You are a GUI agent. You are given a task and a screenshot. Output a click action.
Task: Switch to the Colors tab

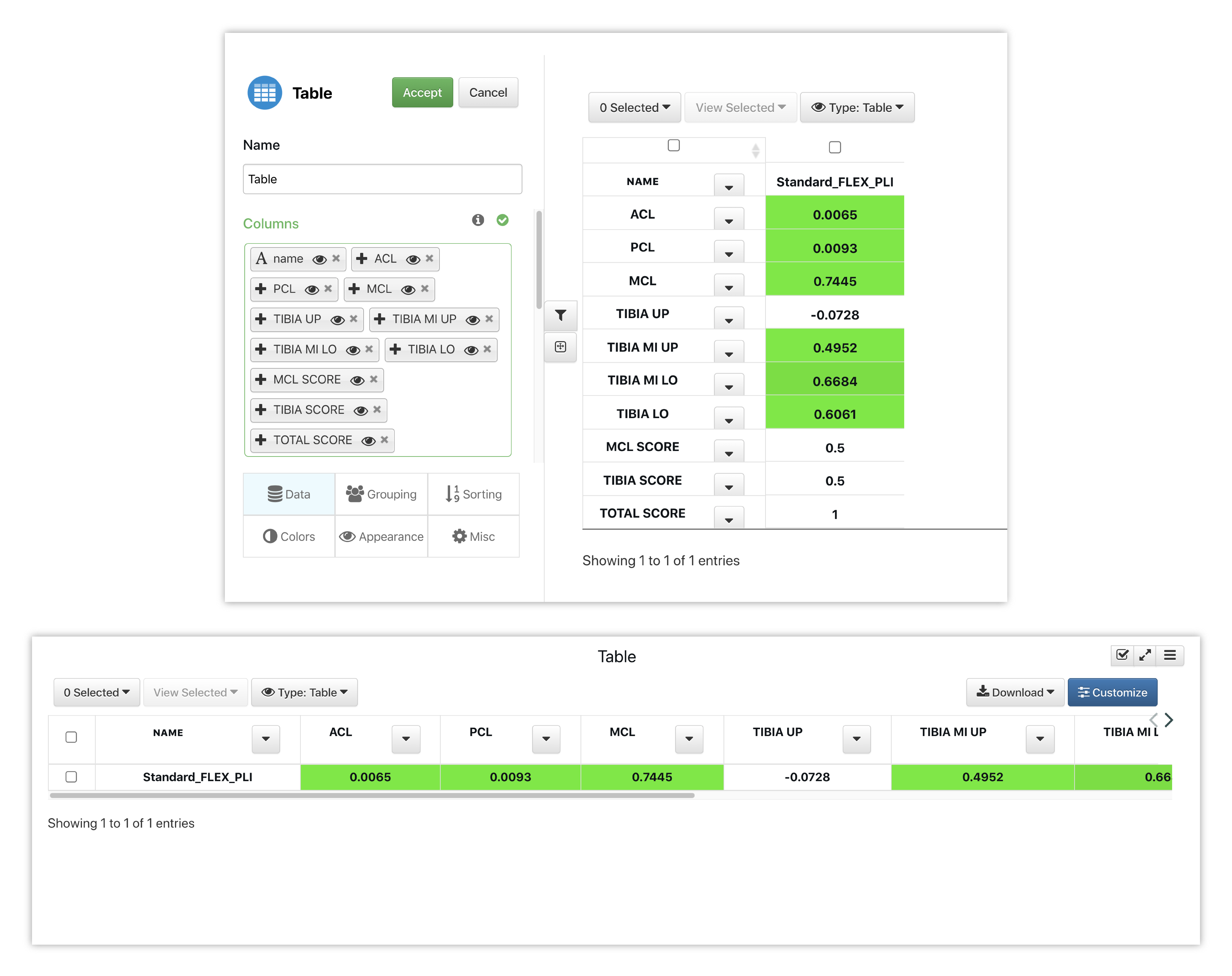tap(289, 537)
